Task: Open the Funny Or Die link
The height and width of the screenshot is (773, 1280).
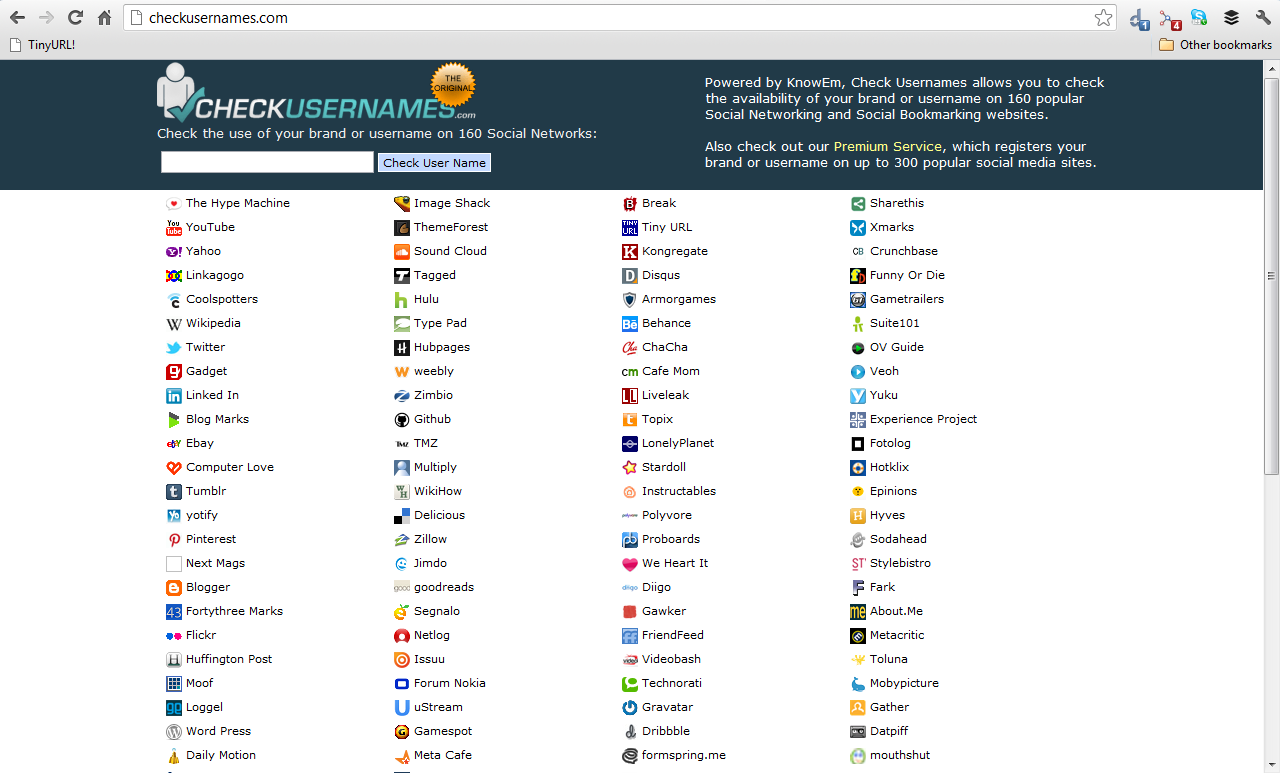Action: (907, 275)
